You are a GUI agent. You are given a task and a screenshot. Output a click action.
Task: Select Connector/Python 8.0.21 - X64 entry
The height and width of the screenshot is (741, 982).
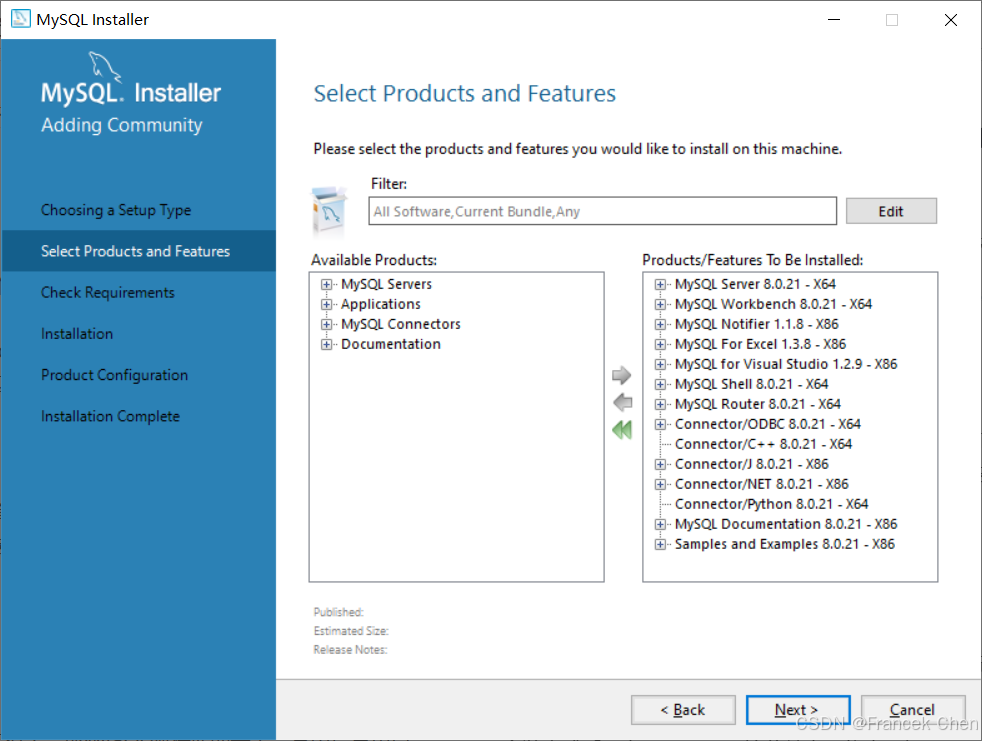pos(772,504)
